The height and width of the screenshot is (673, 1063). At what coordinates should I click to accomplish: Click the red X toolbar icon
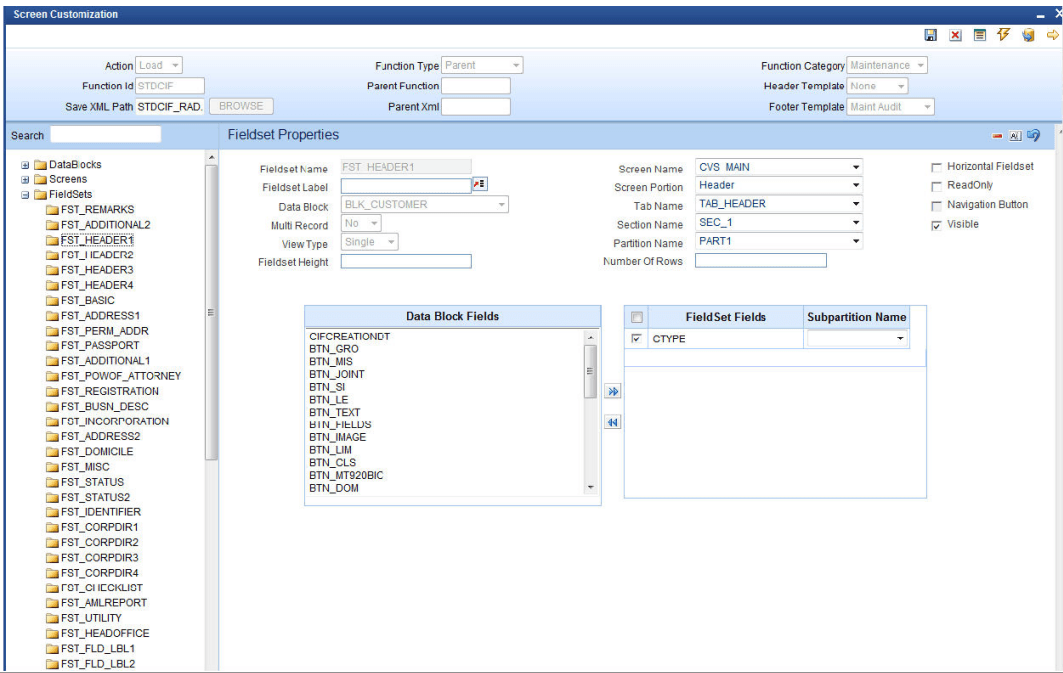coord(955,35)
